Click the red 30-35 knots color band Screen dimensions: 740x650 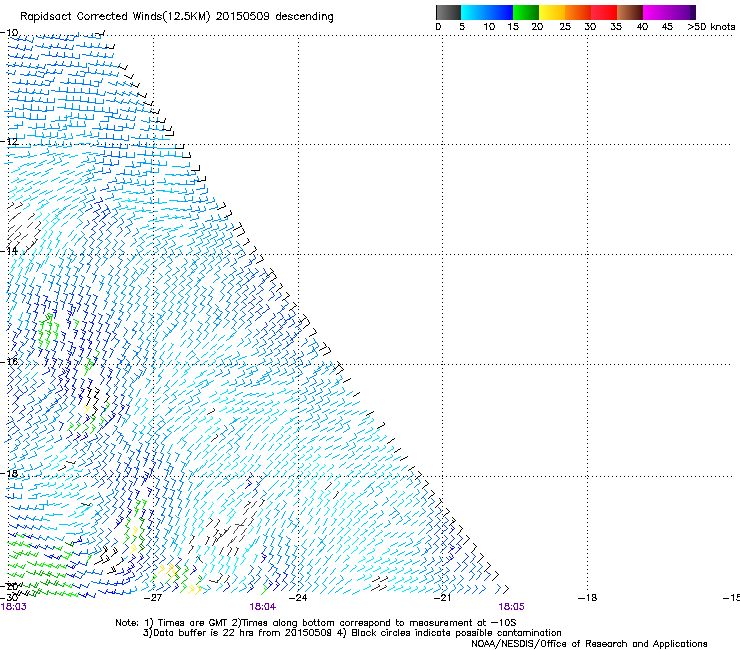(604, 12)
